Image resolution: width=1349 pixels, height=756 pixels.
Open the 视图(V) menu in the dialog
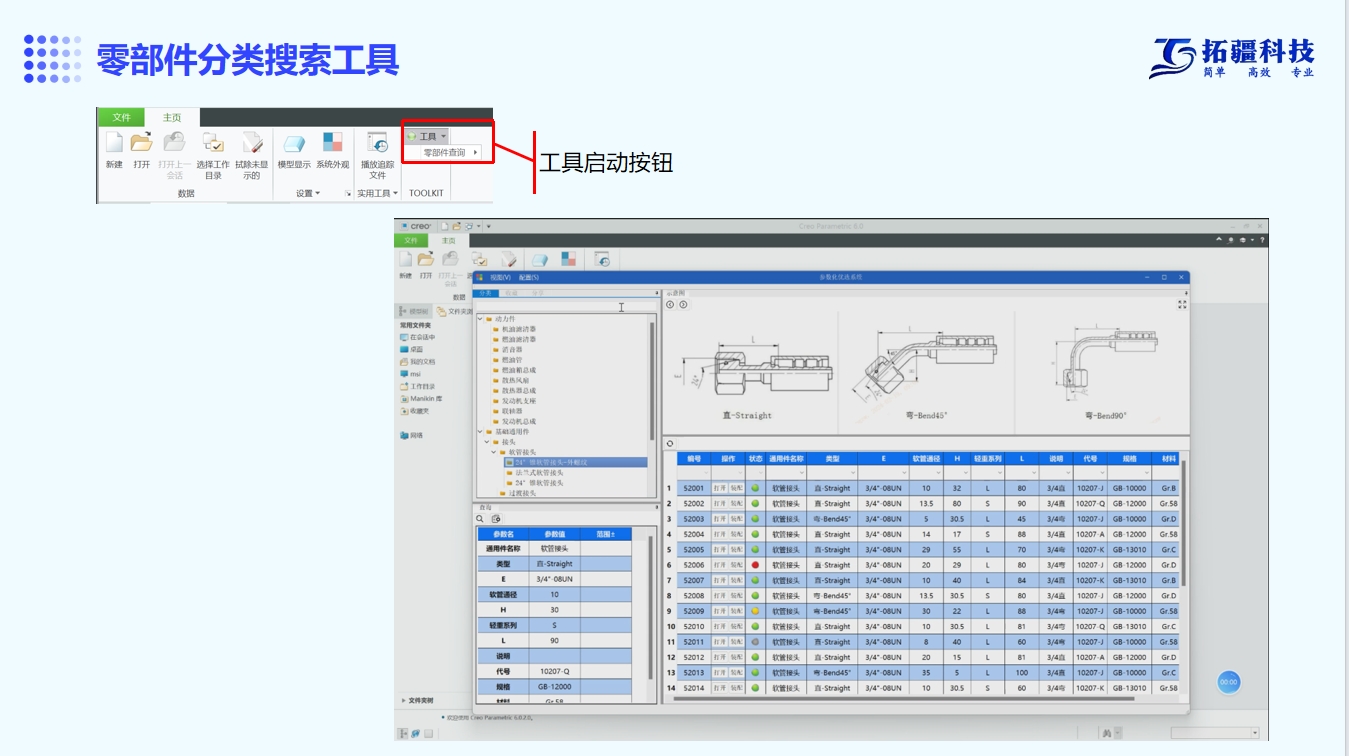pos(500,277)
